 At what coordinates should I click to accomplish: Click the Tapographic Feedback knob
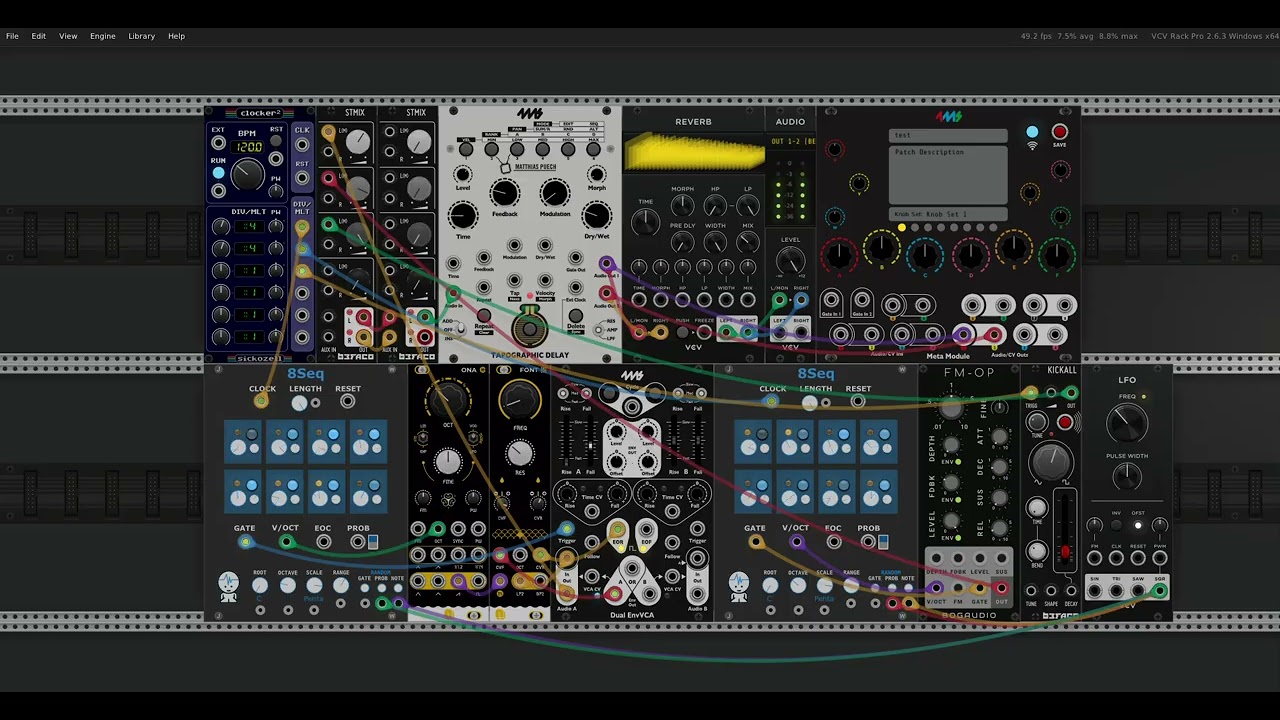click(x=505, y=193)
